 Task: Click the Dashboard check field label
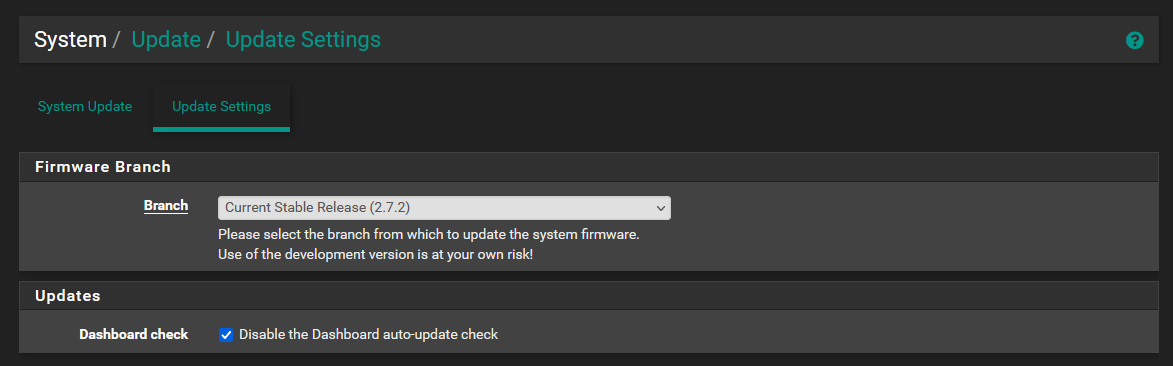(133, 335)
